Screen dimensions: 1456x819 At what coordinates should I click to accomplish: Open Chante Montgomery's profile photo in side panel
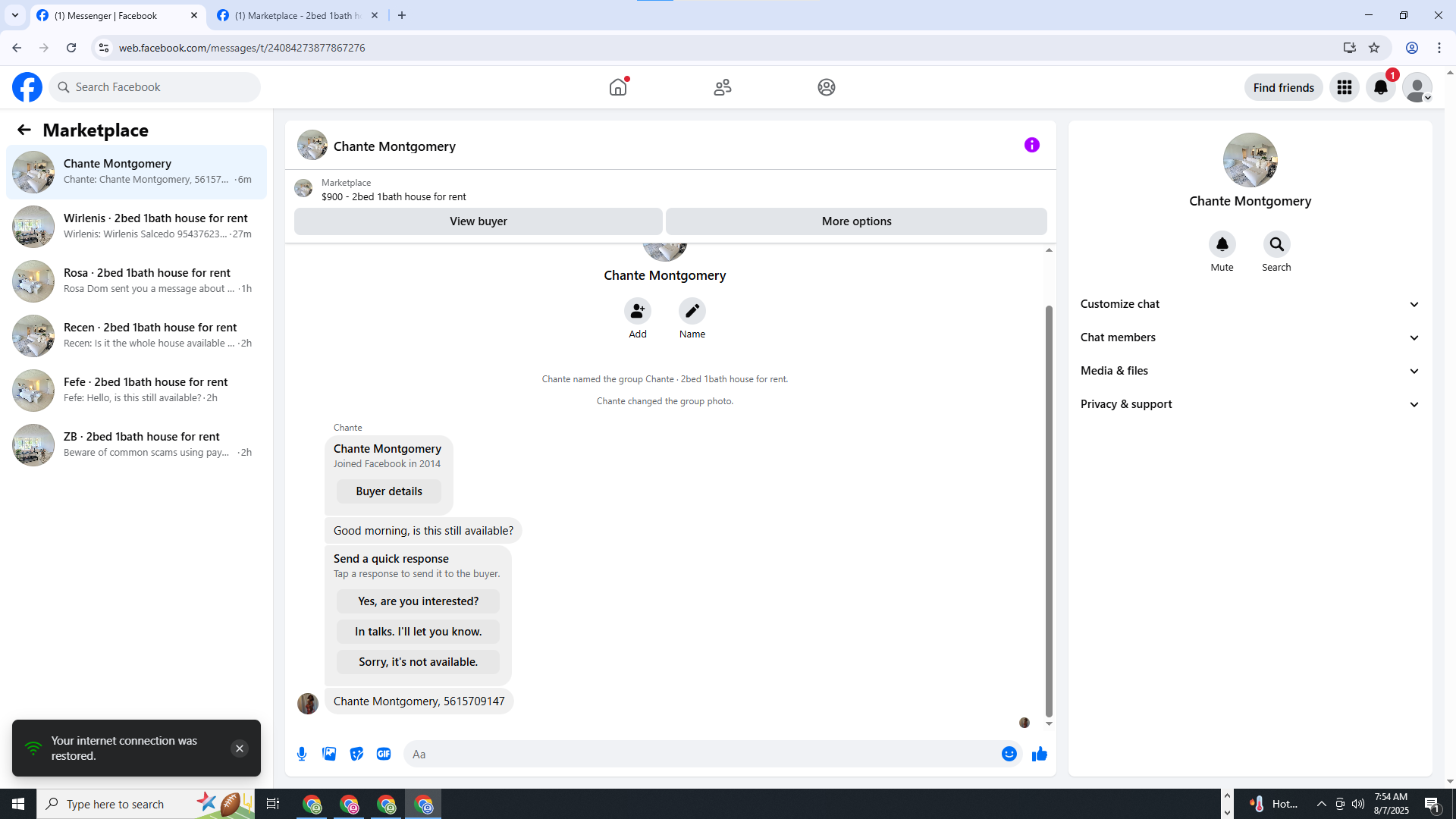(1250, 160)
